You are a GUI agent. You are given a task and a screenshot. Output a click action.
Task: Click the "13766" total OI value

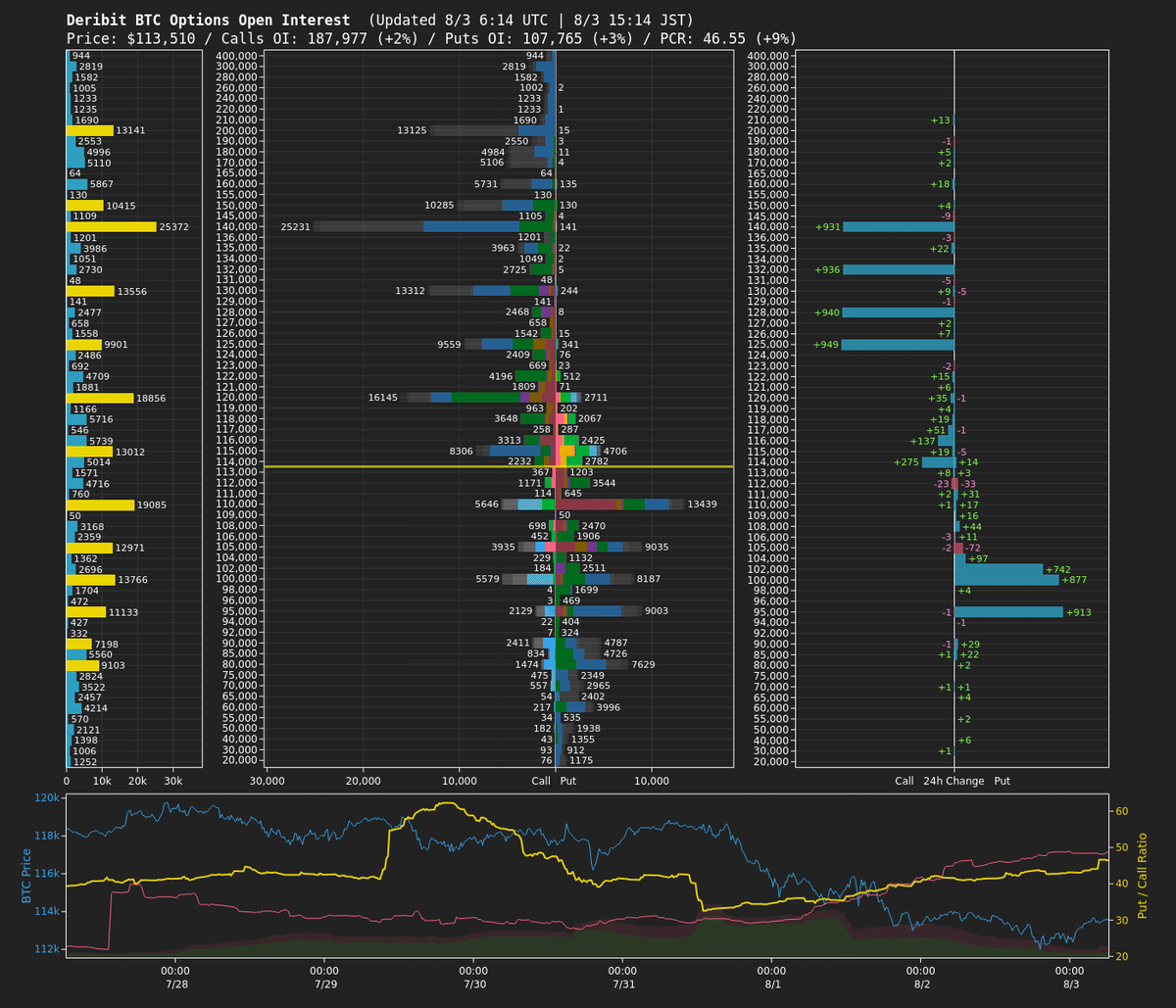pos(133,580)
